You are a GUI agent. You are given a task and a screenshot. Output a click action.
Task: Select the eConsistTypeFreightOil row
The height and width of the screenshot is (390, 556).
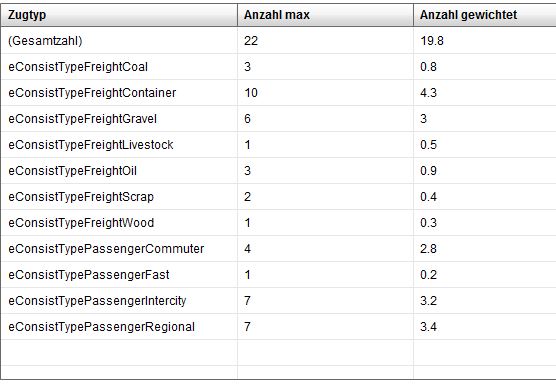[x=278, y=171]
